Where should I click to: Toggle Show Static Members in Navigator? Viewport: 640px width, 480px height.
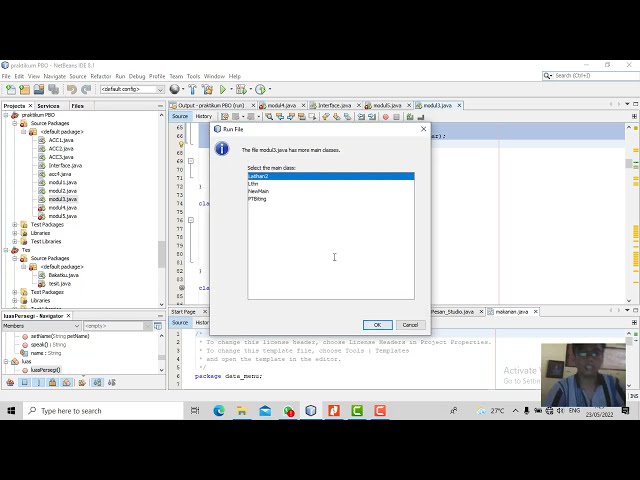[x=39, y=382]
